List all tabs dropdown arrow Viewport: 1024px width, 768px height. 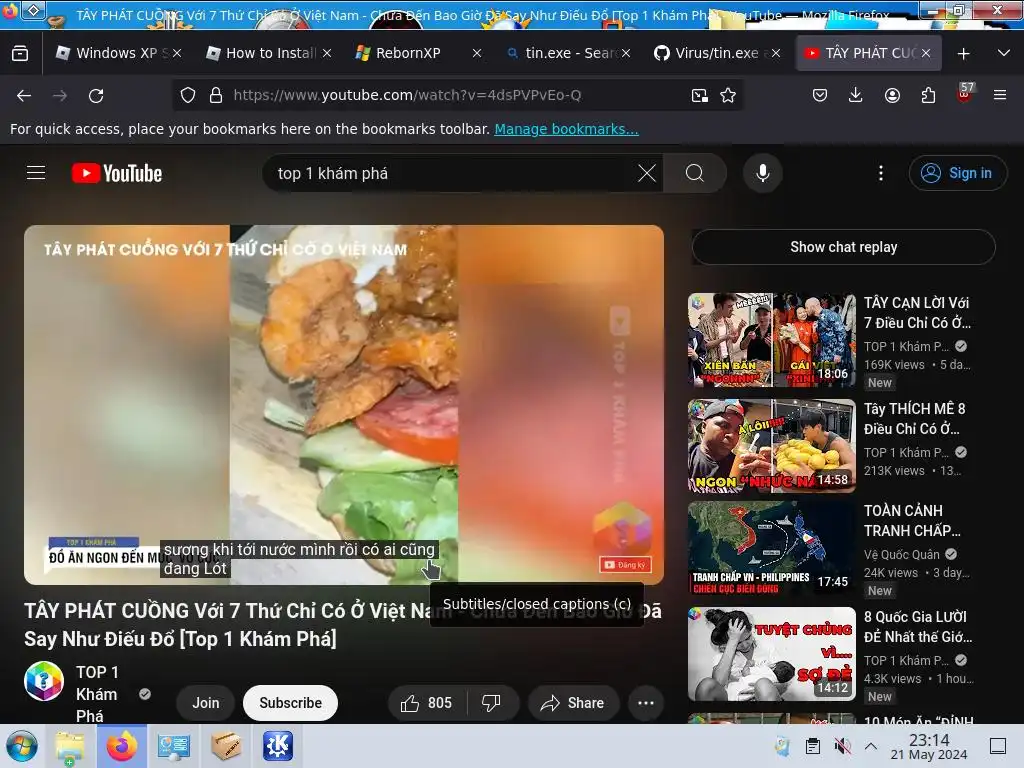1004,54
